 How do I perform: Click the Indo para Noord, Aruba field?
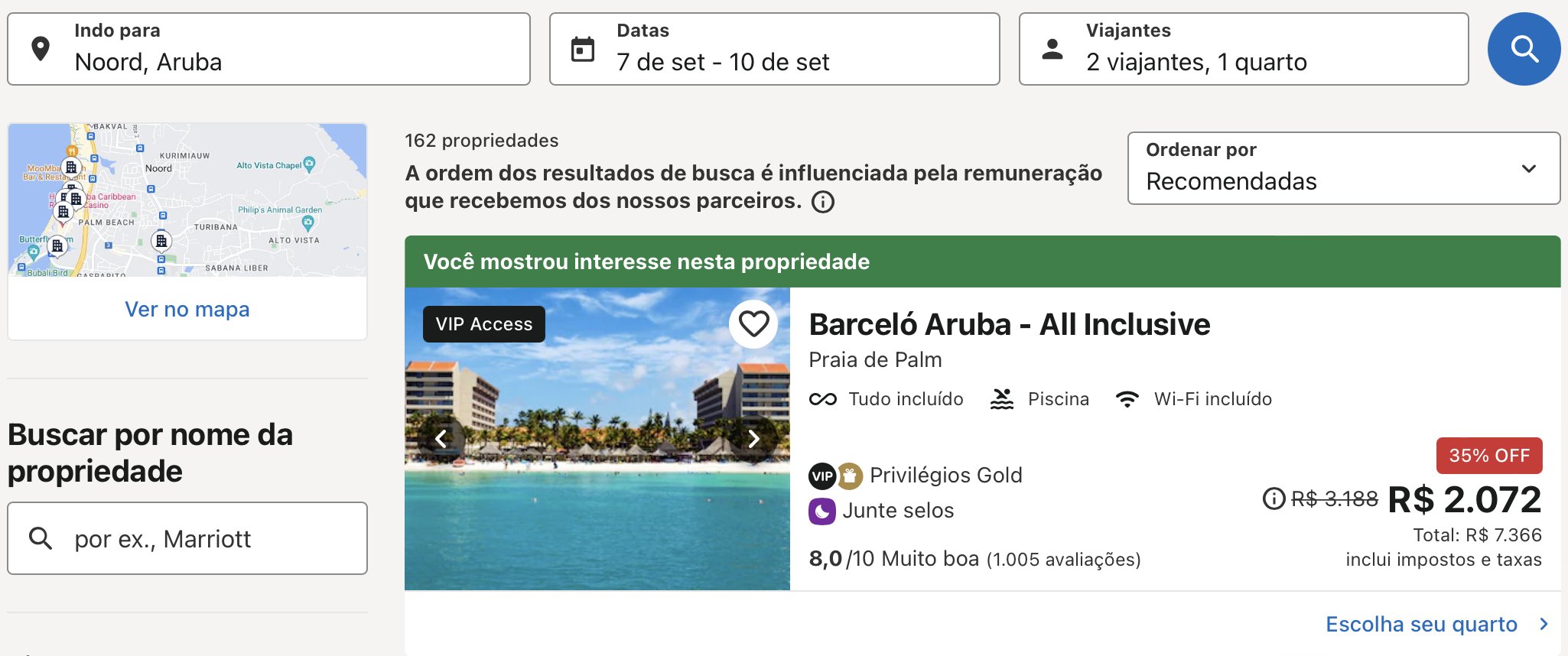coord(268,49)
